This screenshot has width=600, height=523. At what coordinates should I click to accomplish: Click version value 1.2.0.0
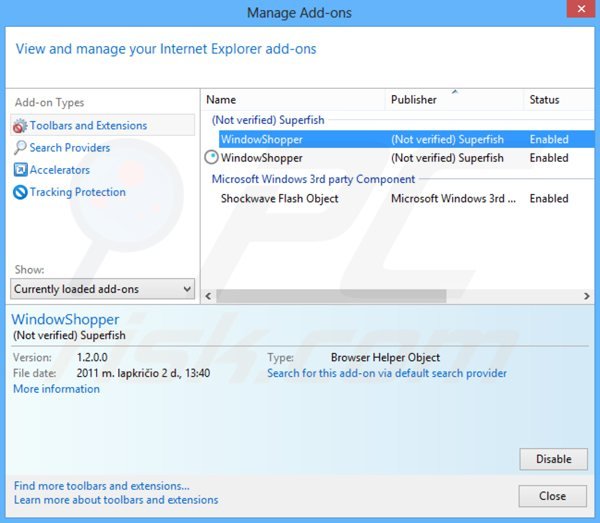(x=92, y=357)
